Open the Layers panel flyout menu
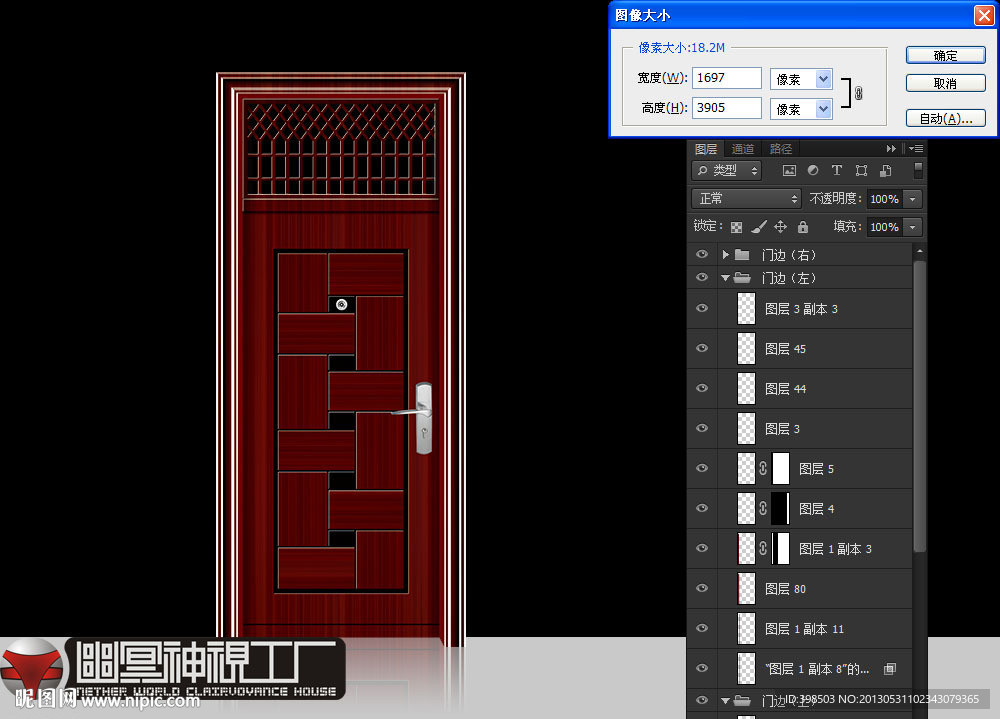This screenshot has height=719, width=1000. (x=916, y=149)
